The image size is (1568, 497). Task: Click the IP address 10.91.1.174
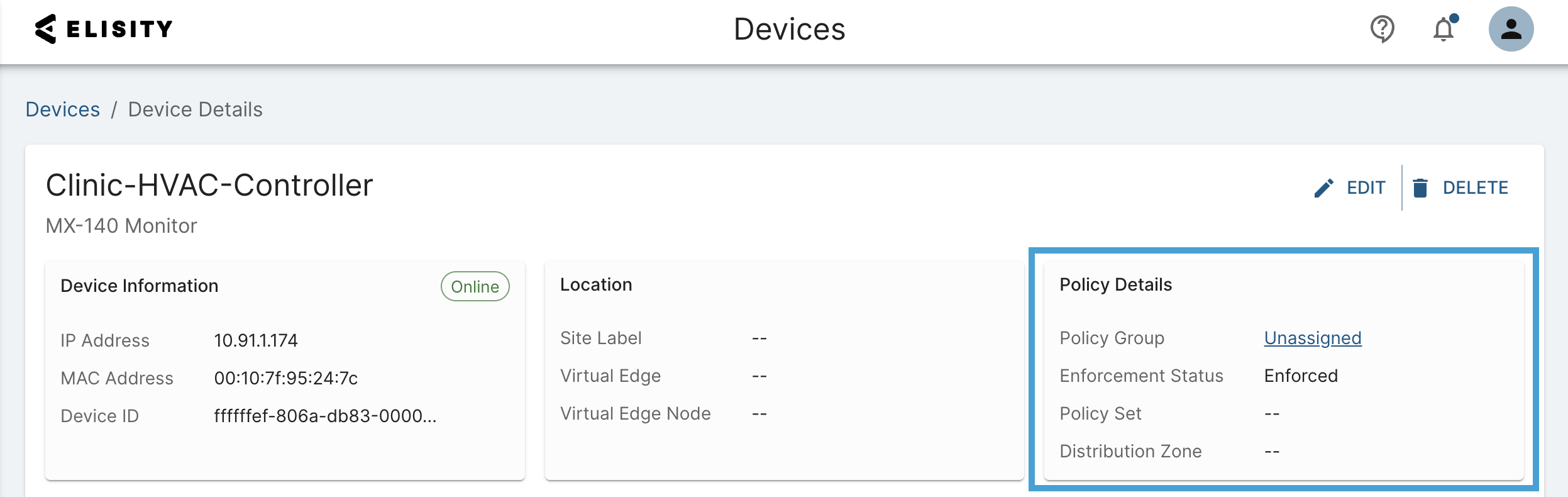256,340
